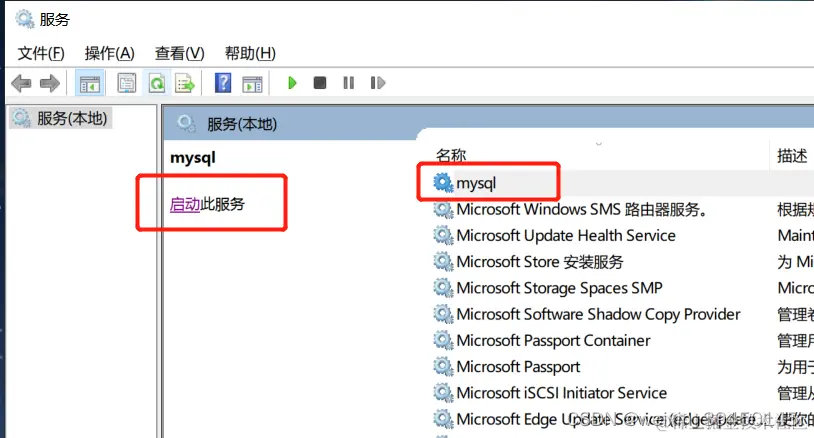
Task: Click the 描述 column header
Action: pos(792,155)
